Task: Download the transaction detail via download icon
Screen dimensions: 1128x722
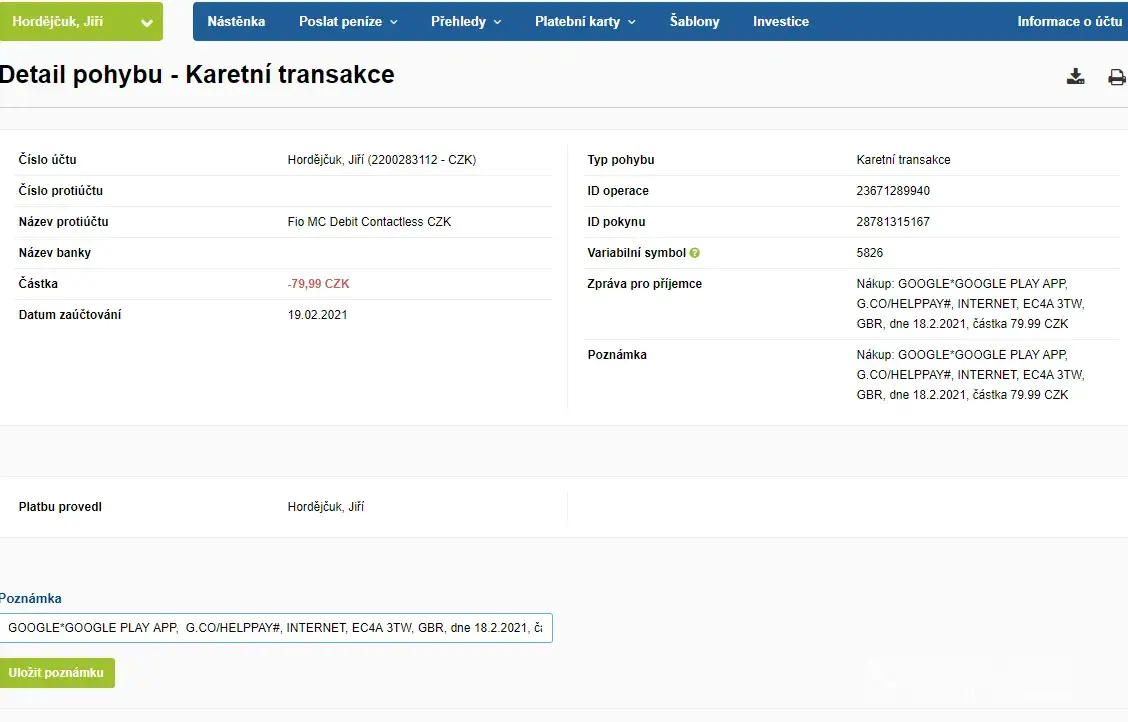Action: 1076,77
